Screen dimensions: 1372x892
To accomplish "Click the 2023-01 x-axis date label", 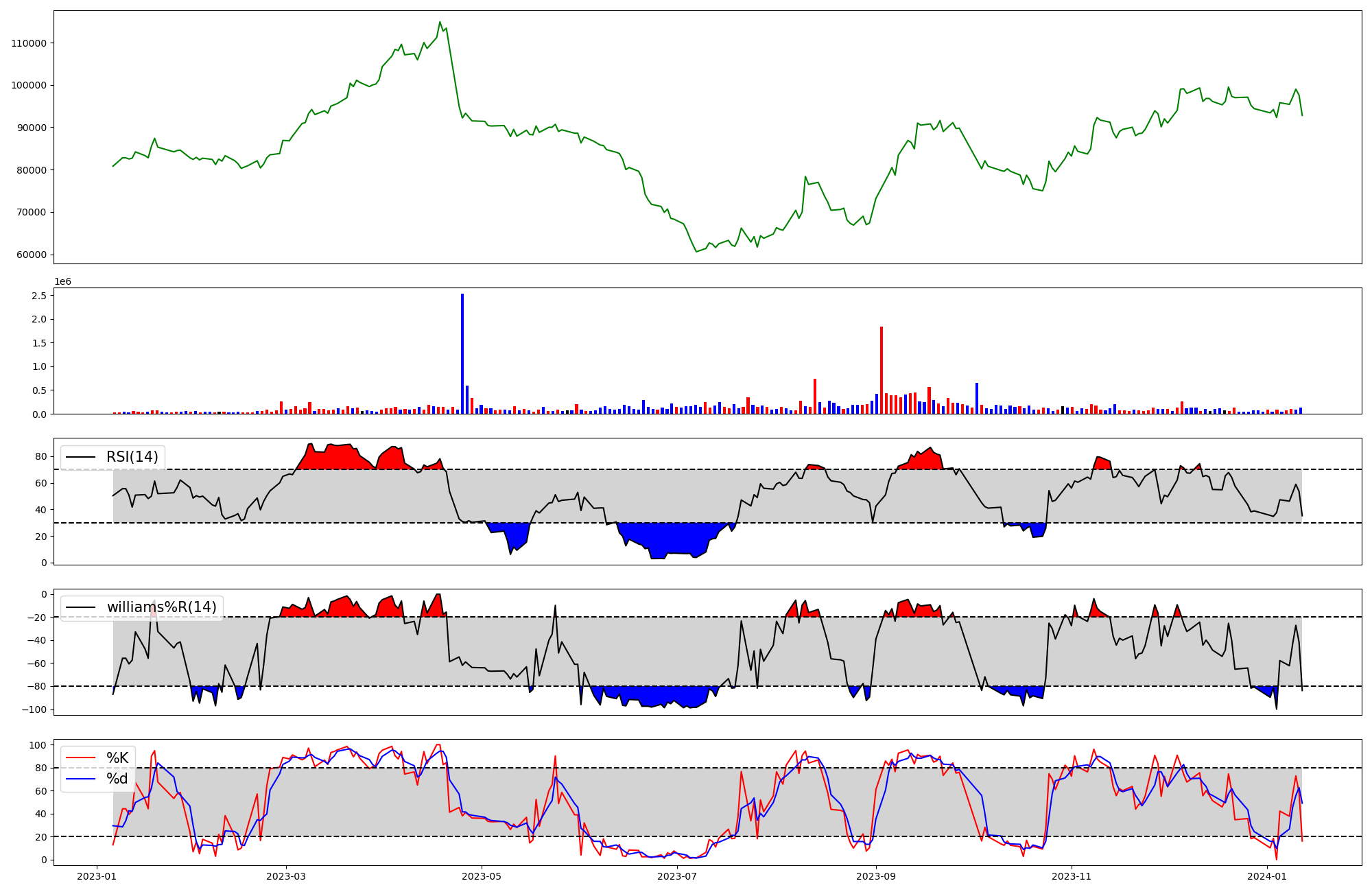I will coord(97,876).
